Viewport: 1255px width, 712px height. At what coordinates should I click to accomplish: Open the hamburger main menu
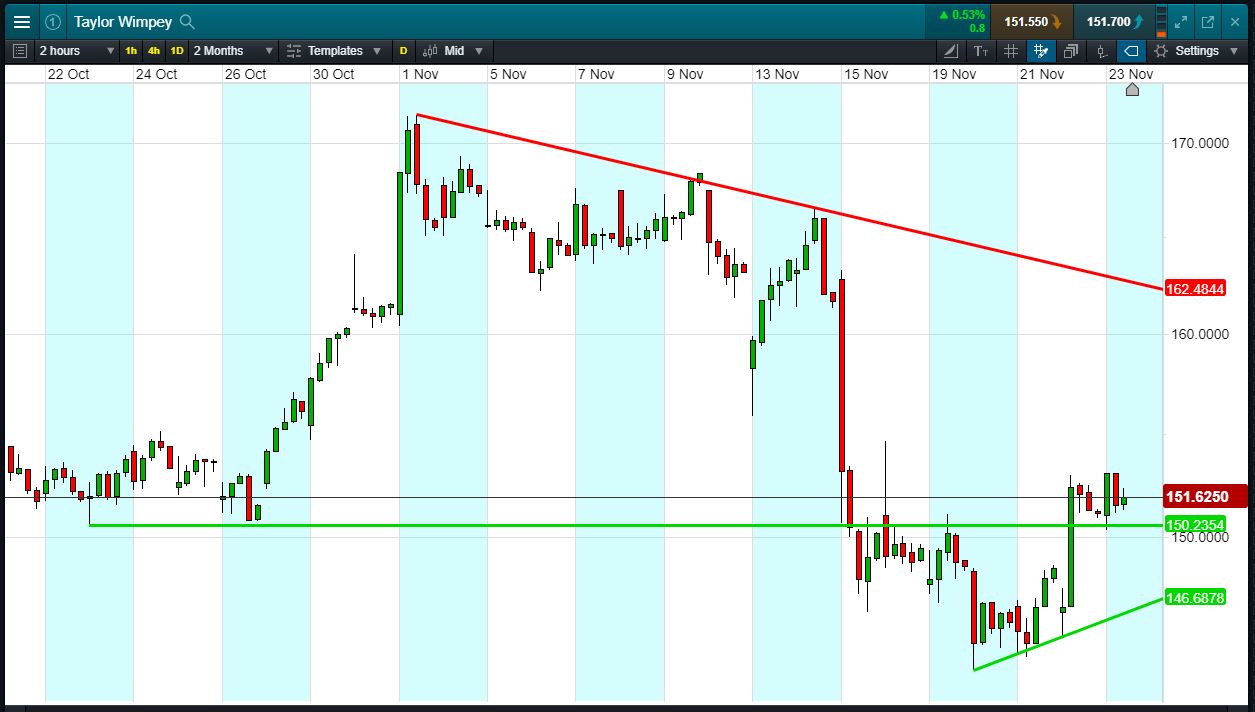coord(21,21)
